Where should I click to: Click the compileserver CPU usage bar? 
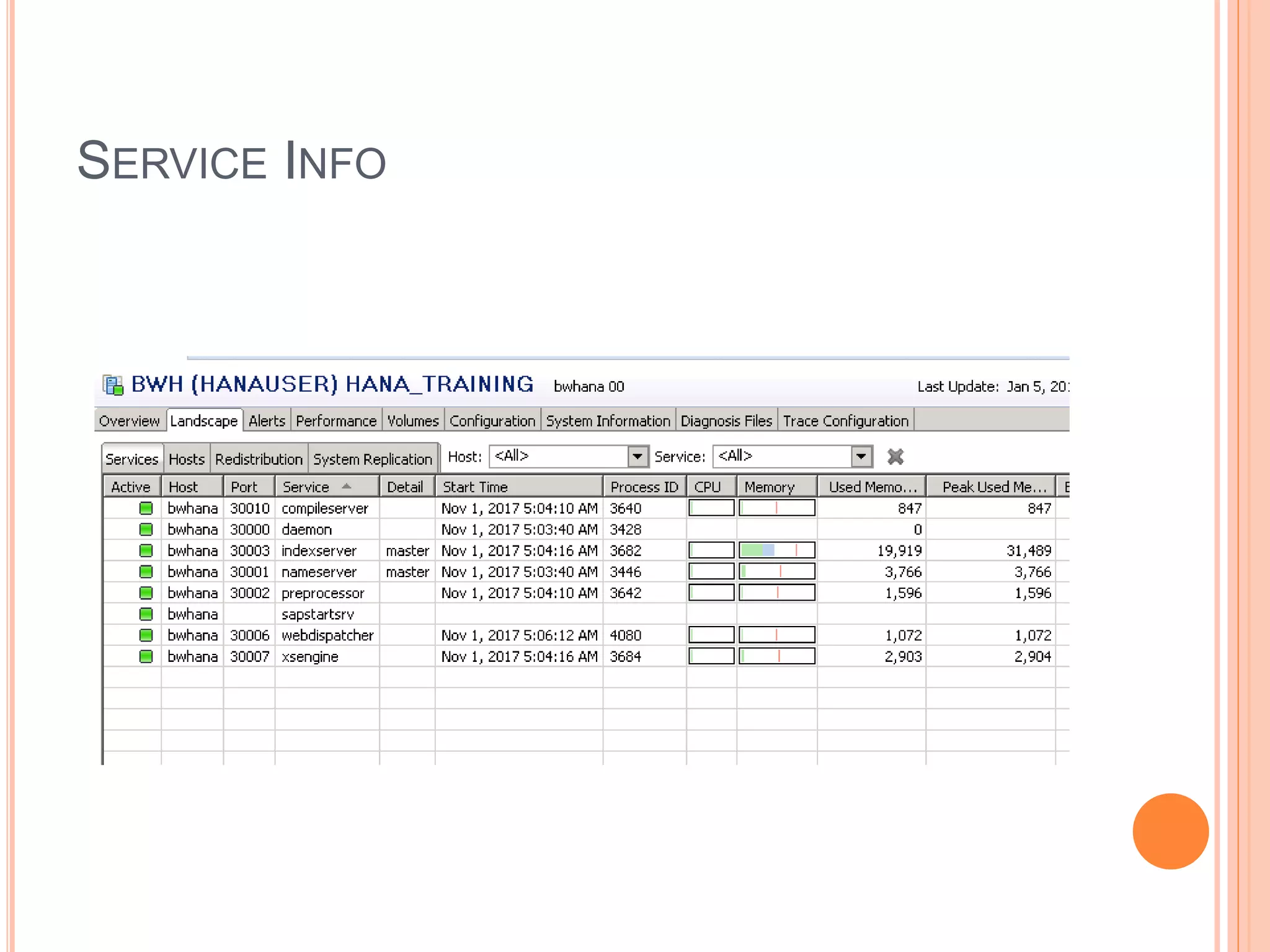click(x=711, y=508)
